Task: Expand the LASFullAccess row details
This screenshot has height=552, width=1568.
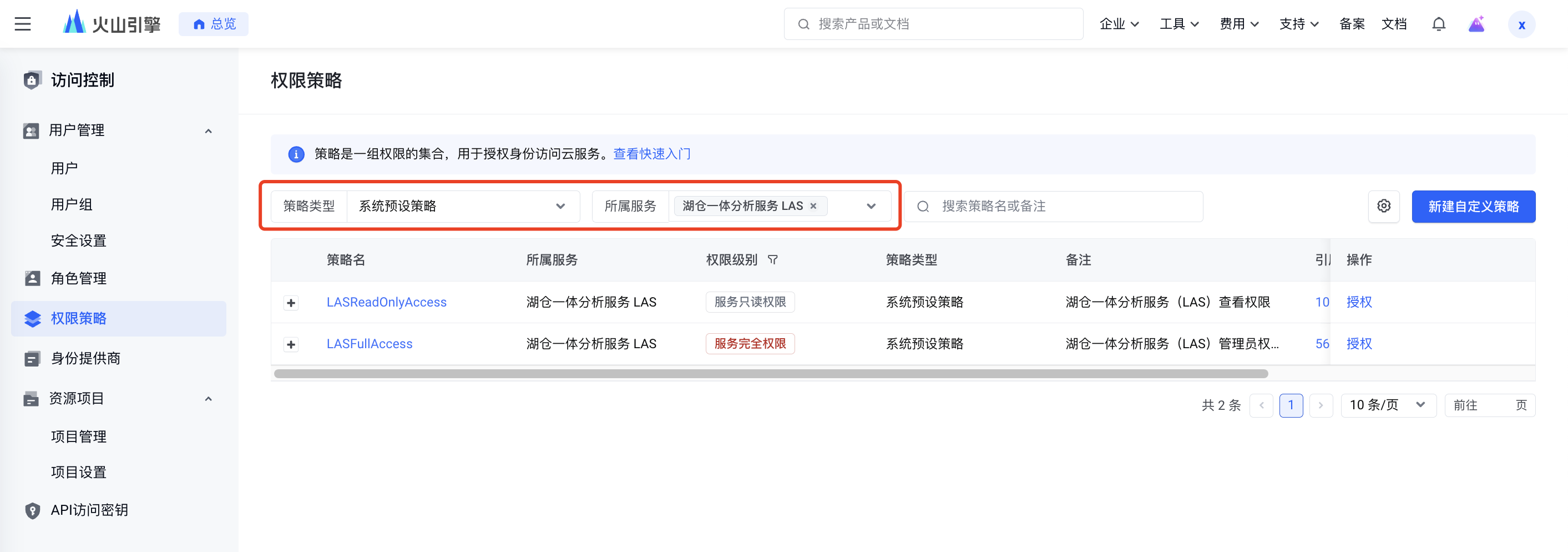Action: point(291,345)
